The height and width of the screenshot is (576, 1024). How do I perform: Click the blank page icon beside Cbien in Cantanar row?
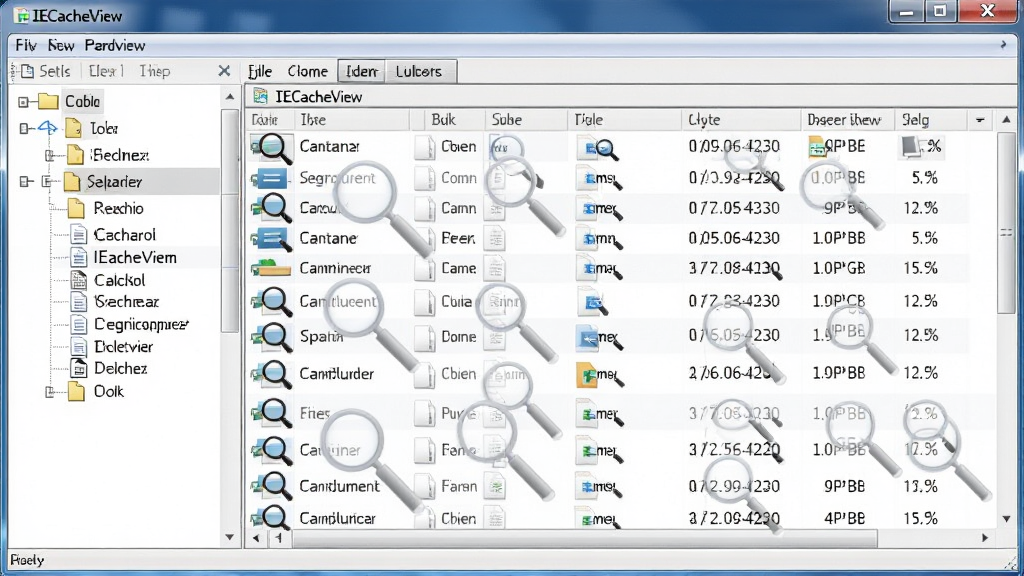pos(424,147)
